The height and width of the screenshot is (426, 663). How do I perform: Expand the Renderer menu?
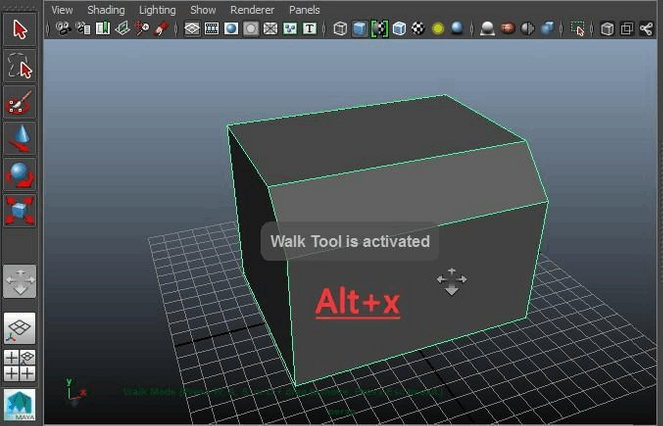(x=252, y=10)
